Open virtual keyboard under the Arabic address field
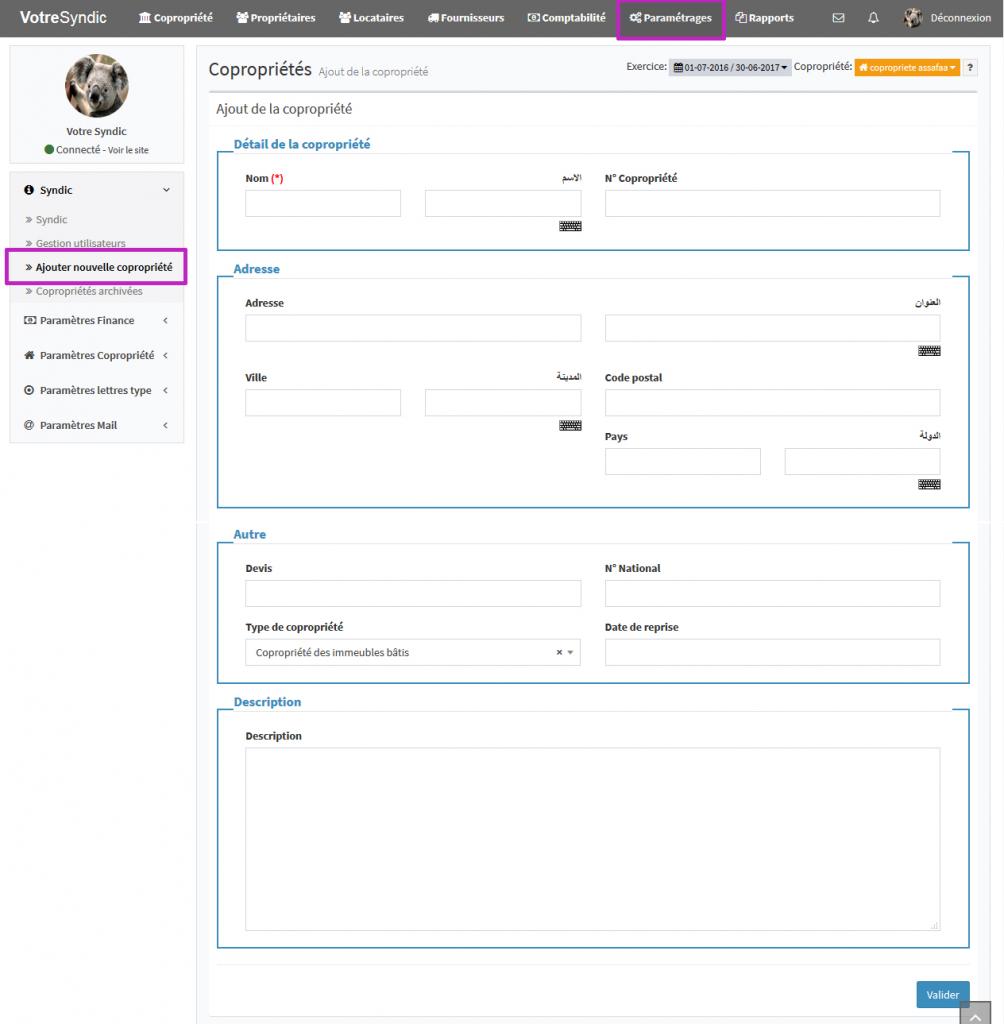Viewport: 1004px width, 1024px height. click(929, 351)
